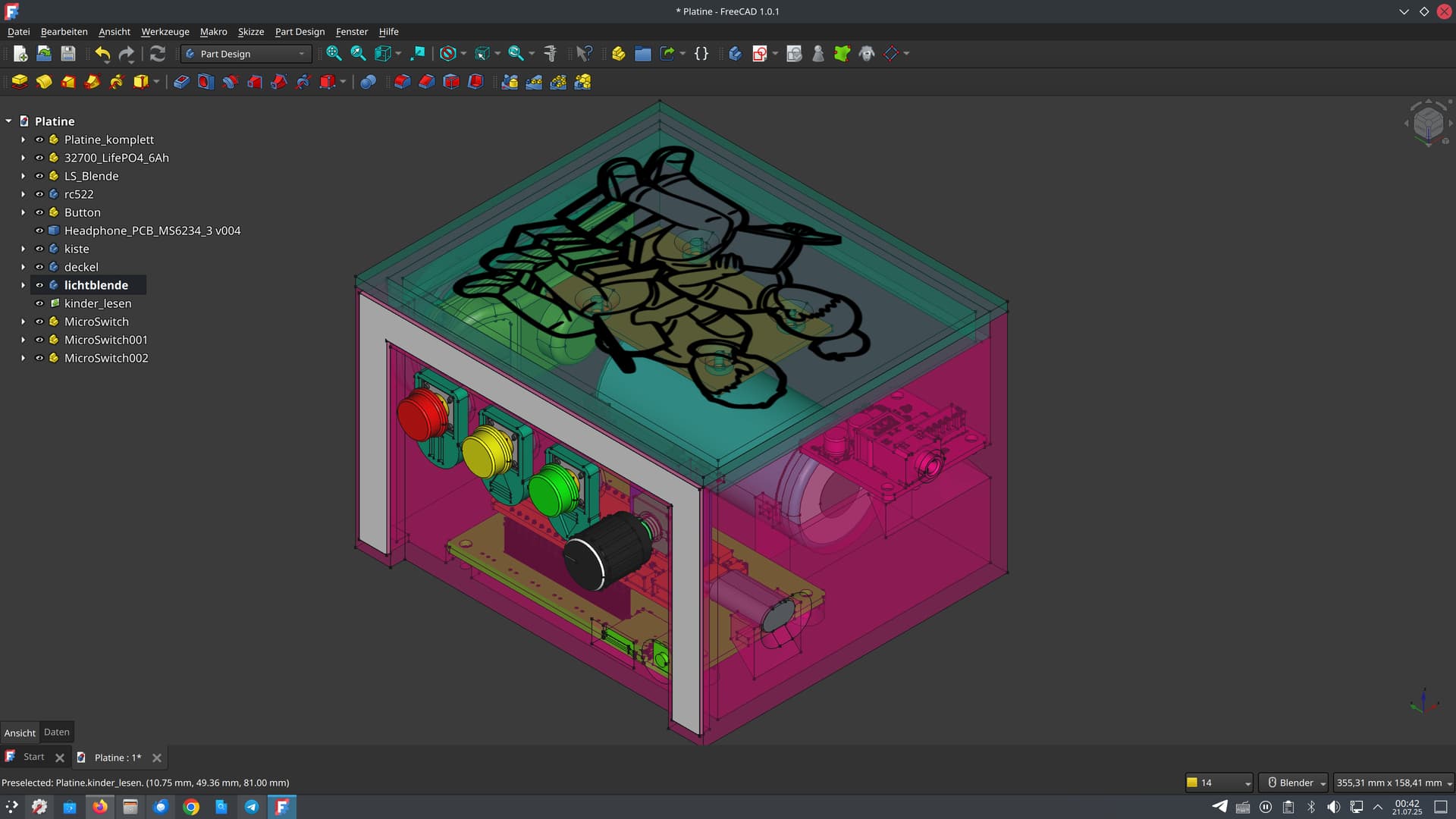Click the curly braces VarSet icon
Viewport: 1456px width, 819px height.
pyautogui.click(x=701, y=54)
